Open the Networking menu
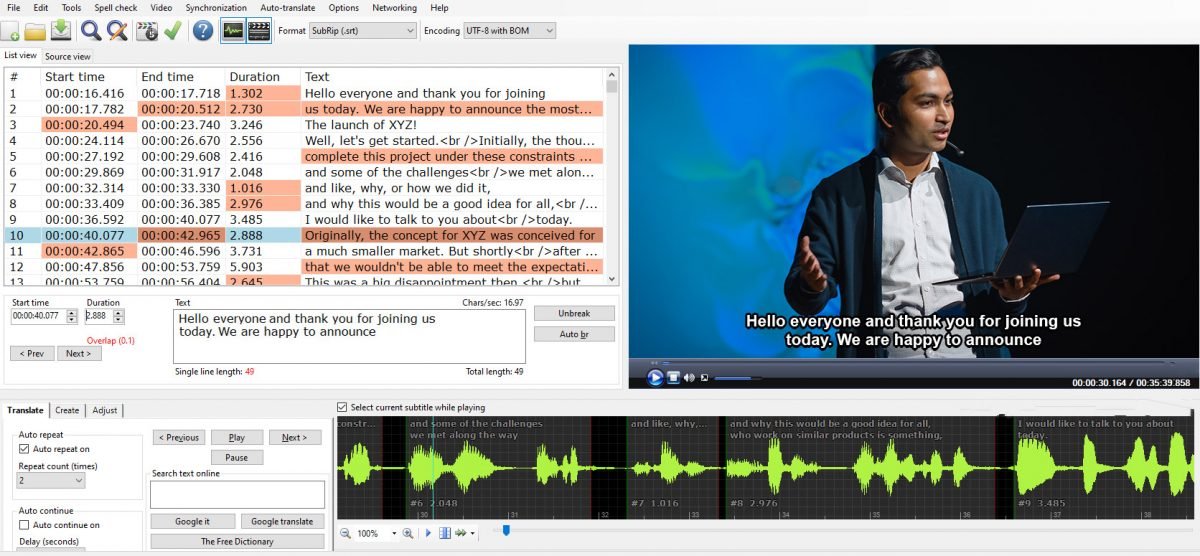The width and height of the screenshot is (1200, 556). 394,8
